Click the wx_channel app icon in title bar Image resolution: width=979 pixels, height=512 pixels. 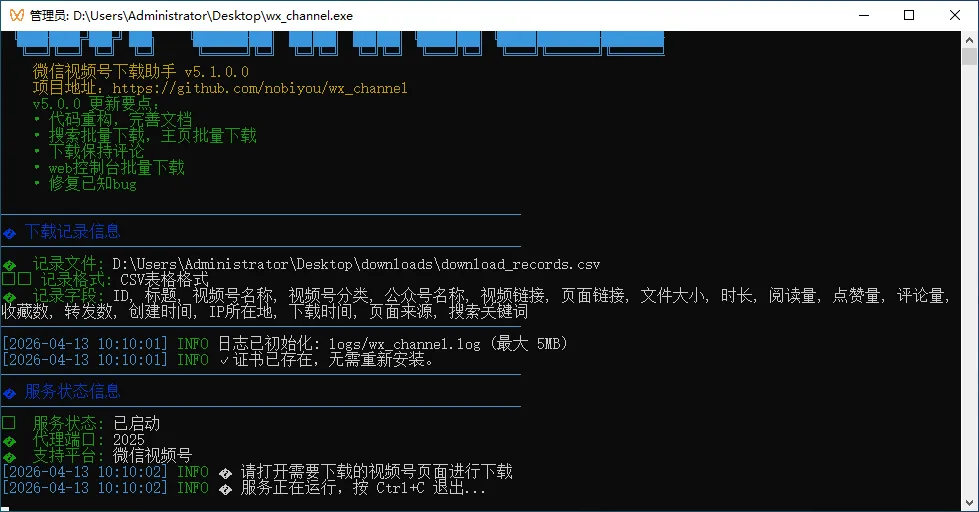[x=17, y=15]
